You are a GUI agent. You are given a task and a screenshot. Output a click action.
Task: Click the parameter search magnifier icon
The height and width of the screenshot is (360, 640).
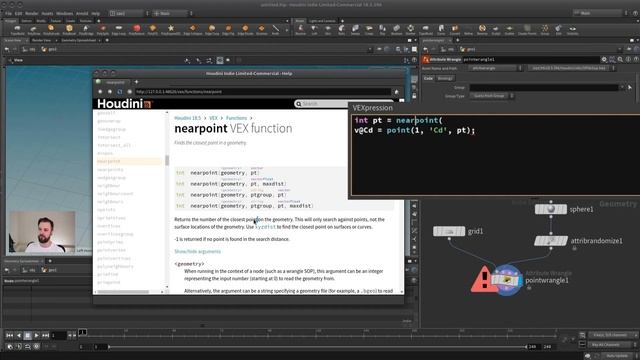620,60
